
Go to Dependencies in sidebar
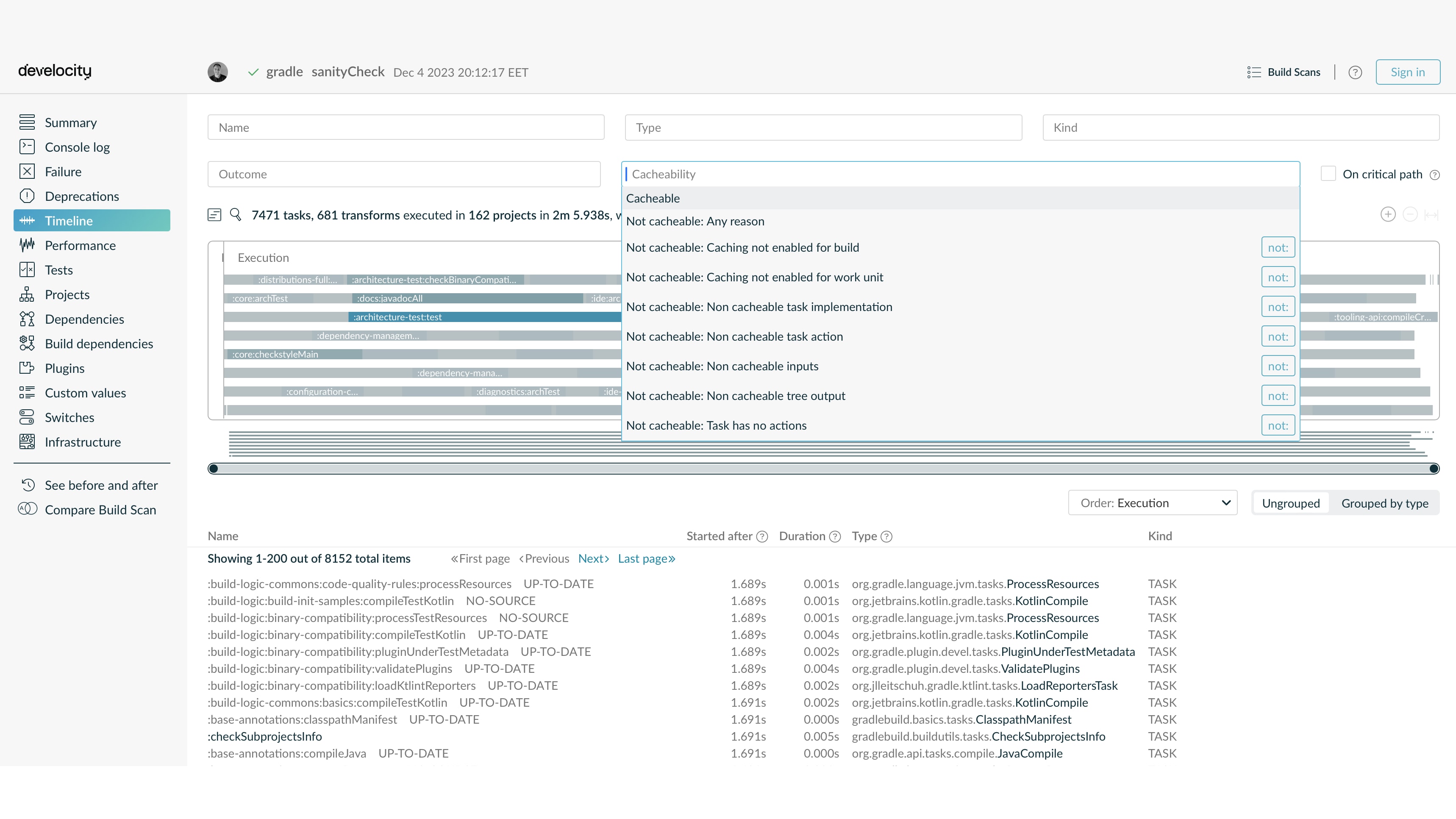84,319
